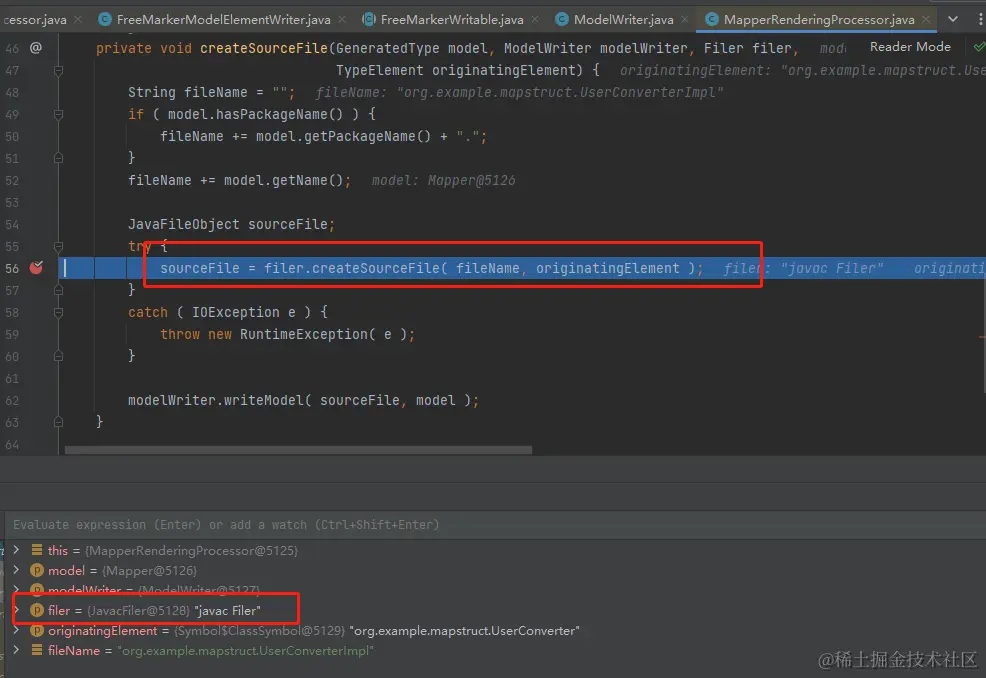Collapse the method fold marker on line 47

[58, 70]
